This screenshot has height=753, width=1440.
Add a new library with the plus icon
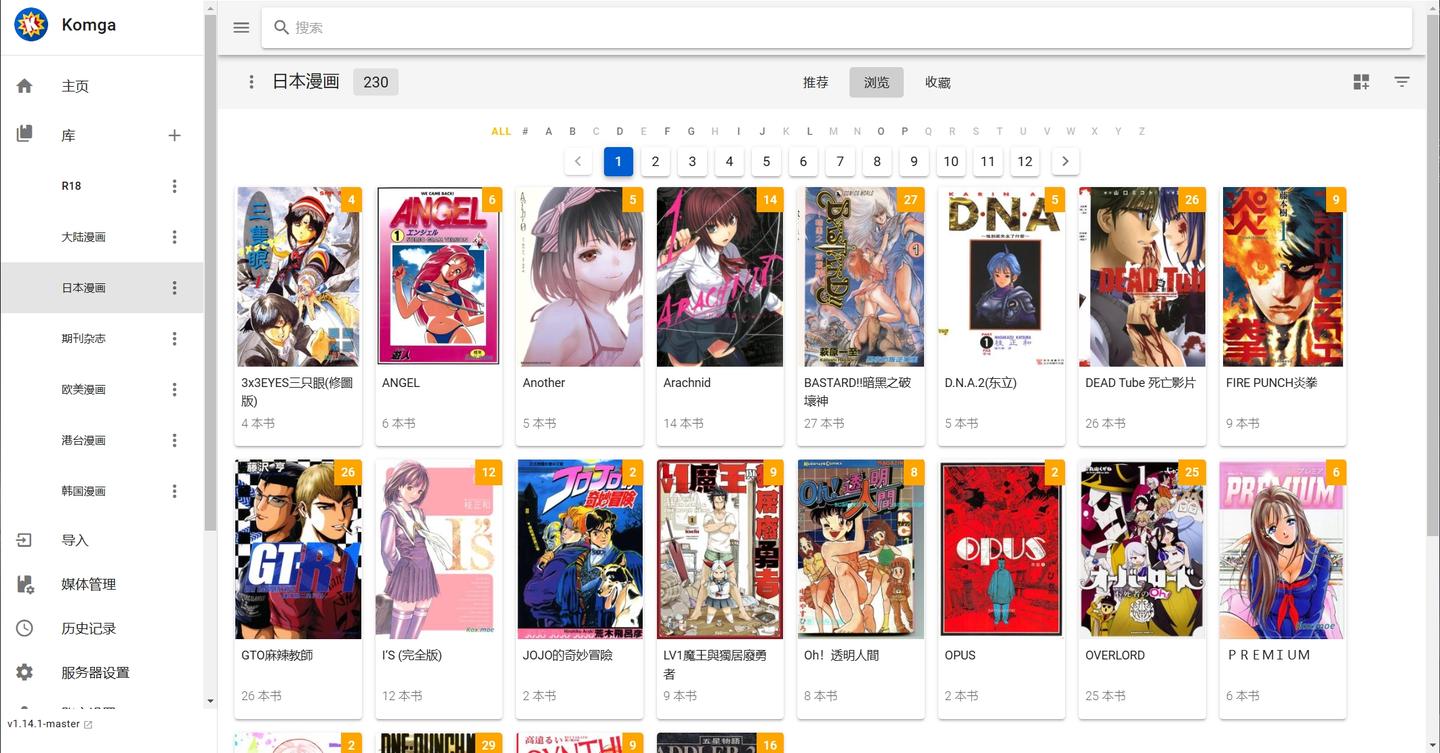coord(174,135)
